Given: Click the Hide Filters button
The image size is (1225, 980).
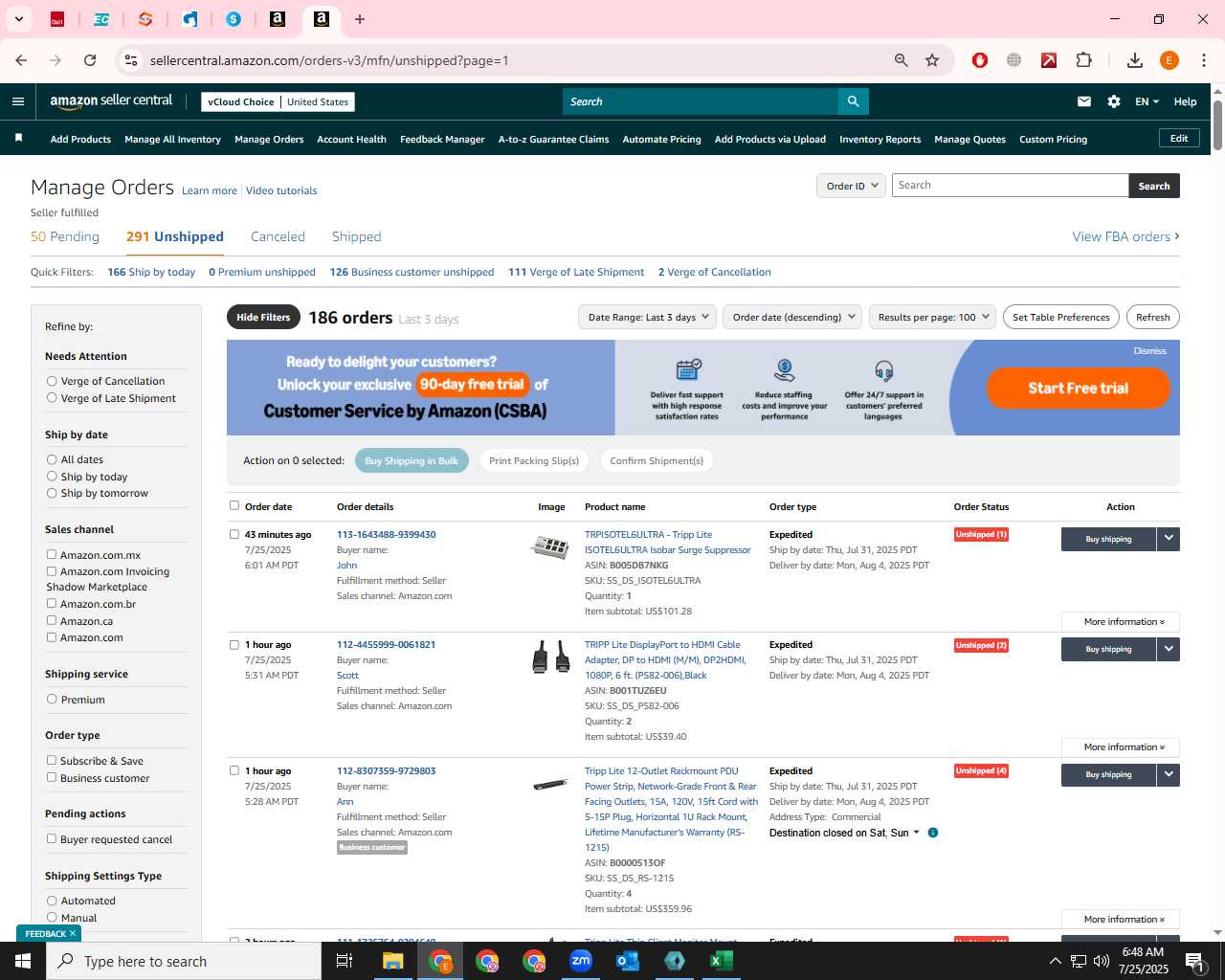Looking at the screenshot, I should click(x=263, y=317).
